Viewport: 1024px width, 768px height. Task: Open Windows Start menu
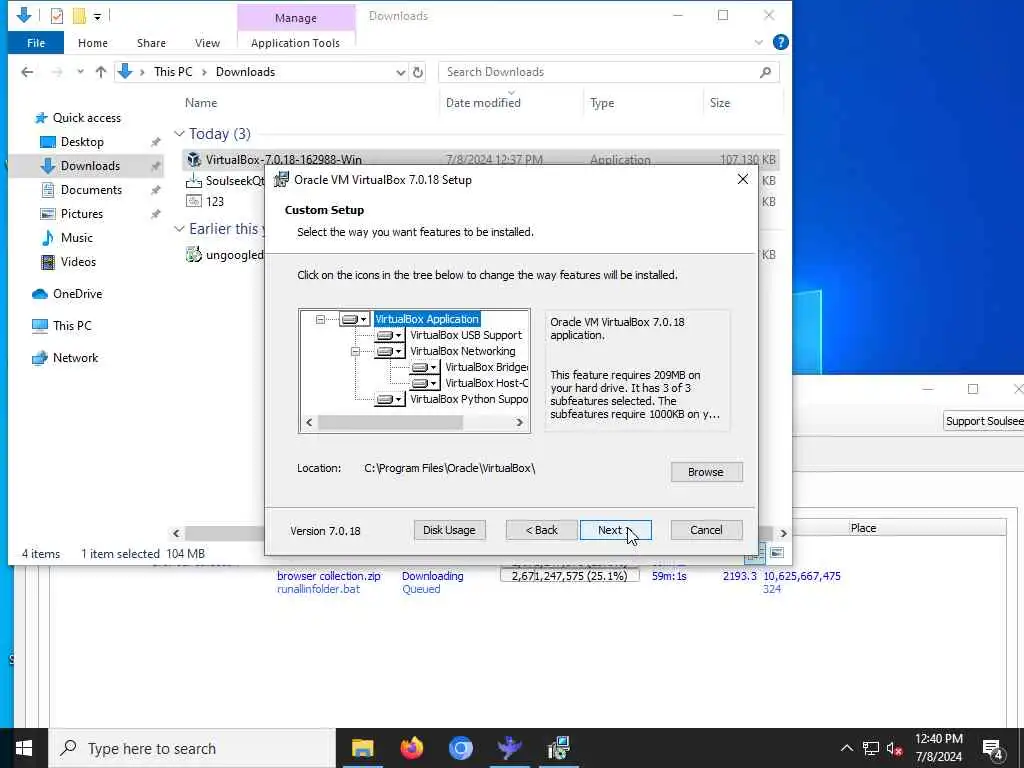click(24, 748)
